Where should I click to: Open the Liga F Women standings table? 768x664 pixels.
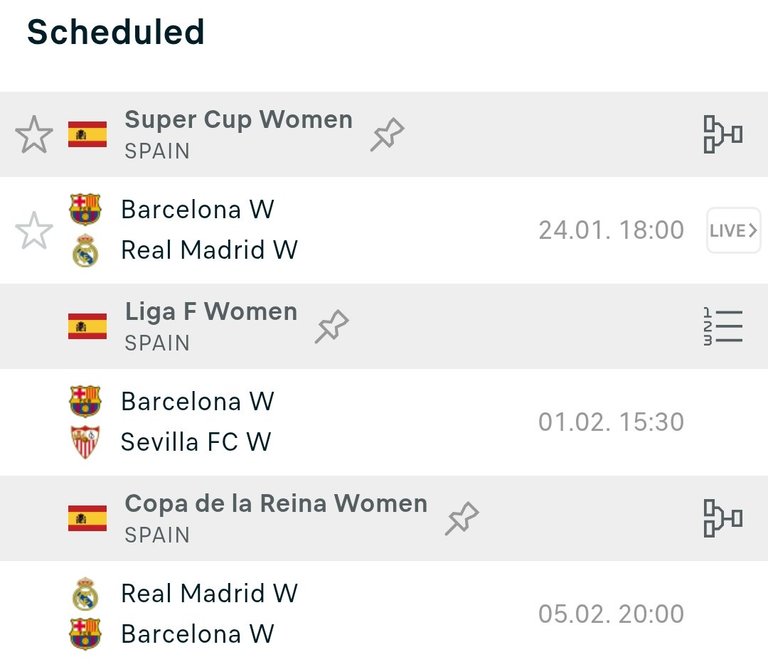[x=722, y=326]
